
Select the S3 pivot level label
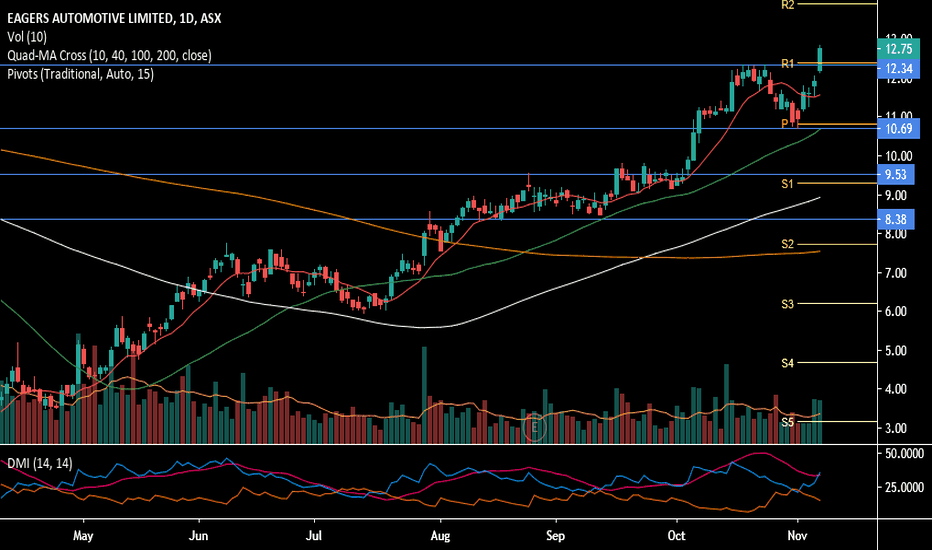788,304
